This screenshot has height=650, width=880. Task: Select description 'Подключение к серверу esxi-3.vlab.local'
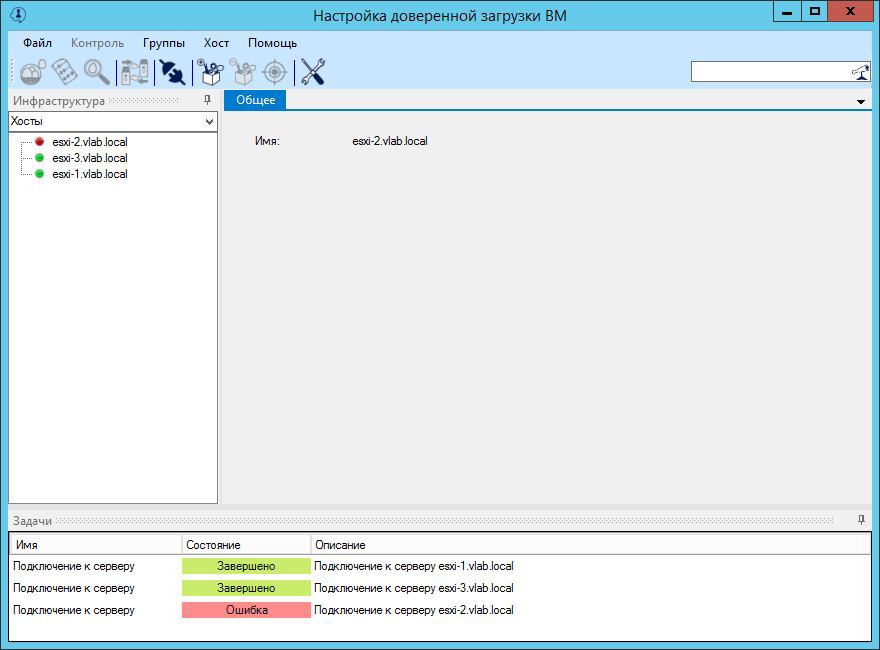point(414,588)
